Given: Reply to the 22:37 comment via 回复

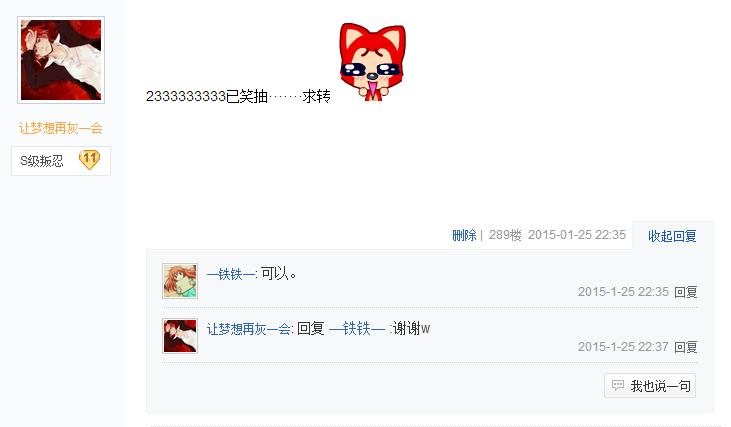Looking at the screenshot, I should click(686, 347).
